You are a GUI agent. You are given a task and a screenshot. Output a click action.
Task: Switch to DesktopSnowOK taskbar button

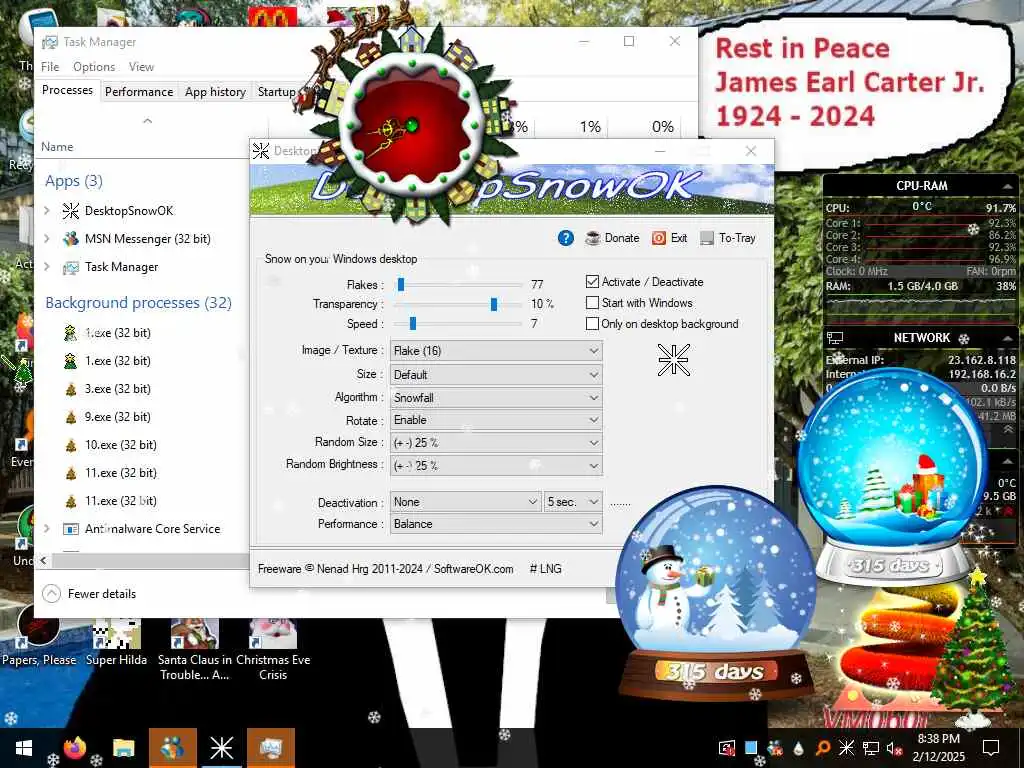tap(221, 748)
